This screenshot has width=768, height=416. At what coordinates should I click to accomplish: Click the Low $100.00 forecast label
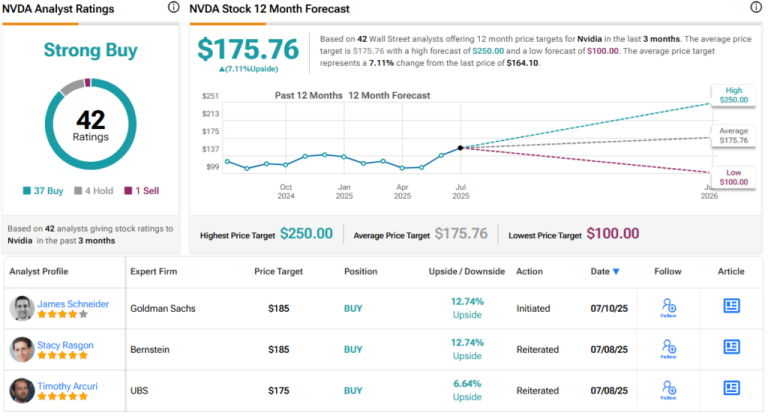733,177
